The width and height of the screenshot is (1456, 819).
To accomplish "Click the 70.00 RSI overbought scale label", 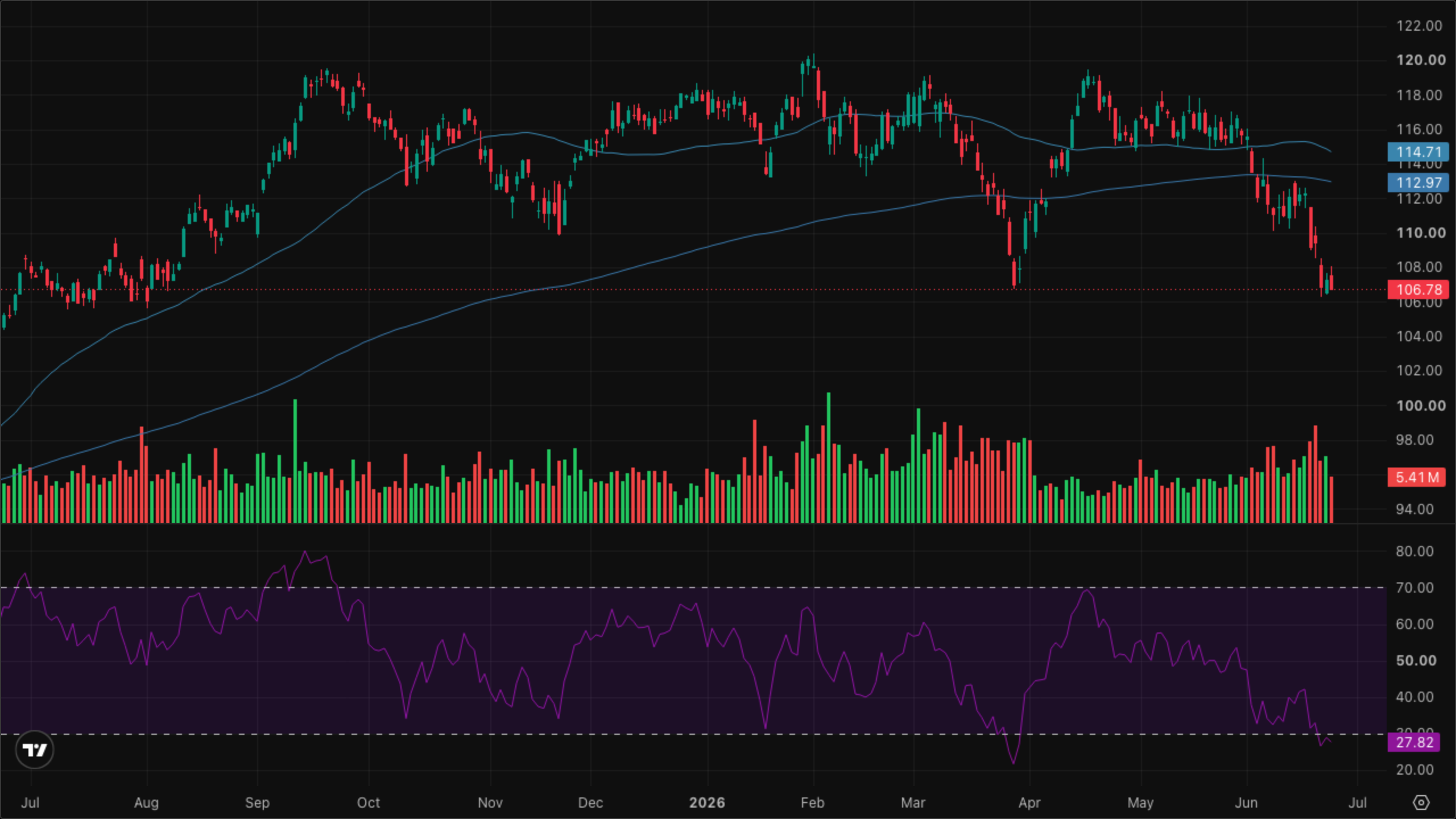I will click(1414, 588).
